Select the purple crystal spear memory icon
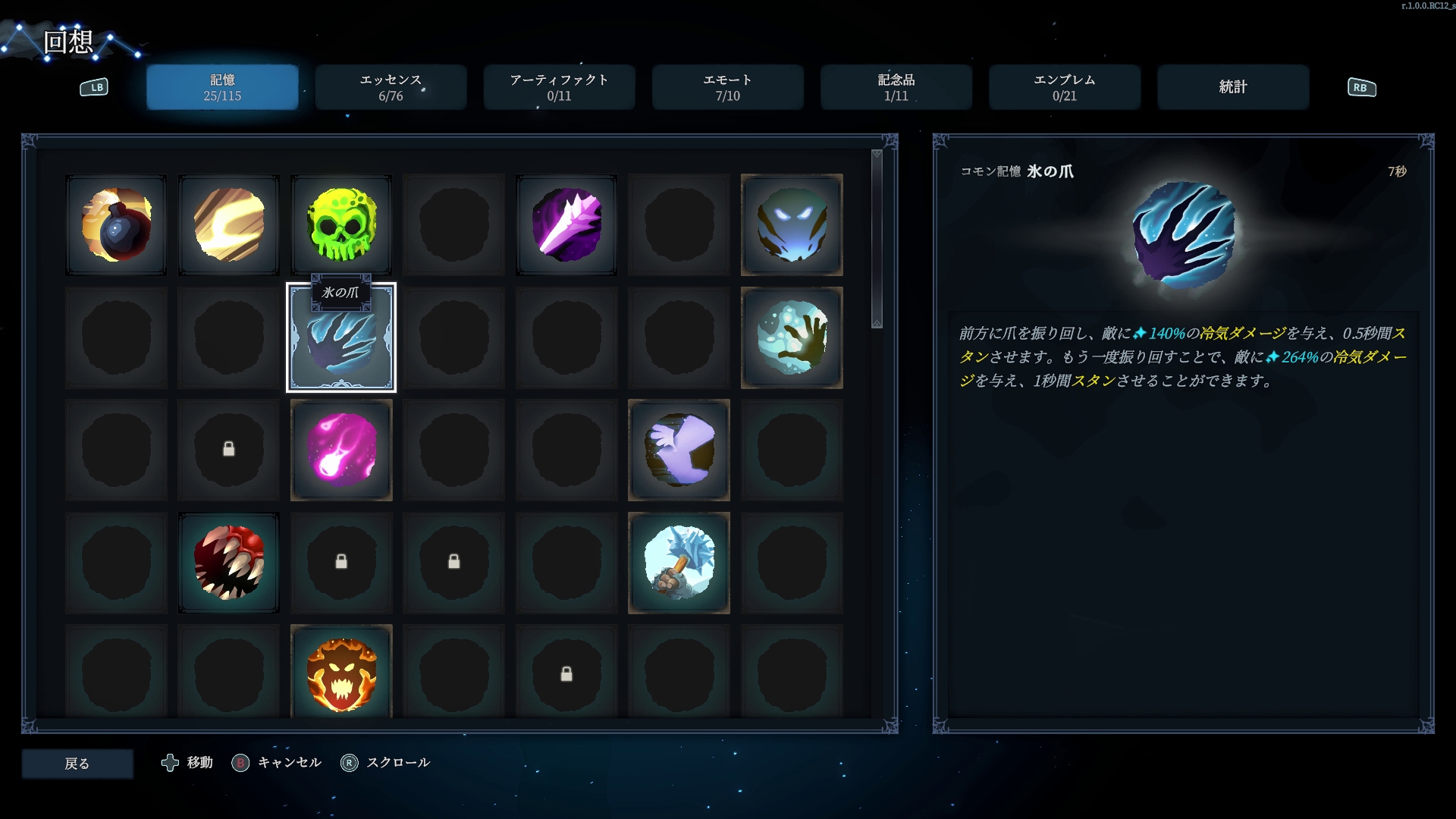 566,225
